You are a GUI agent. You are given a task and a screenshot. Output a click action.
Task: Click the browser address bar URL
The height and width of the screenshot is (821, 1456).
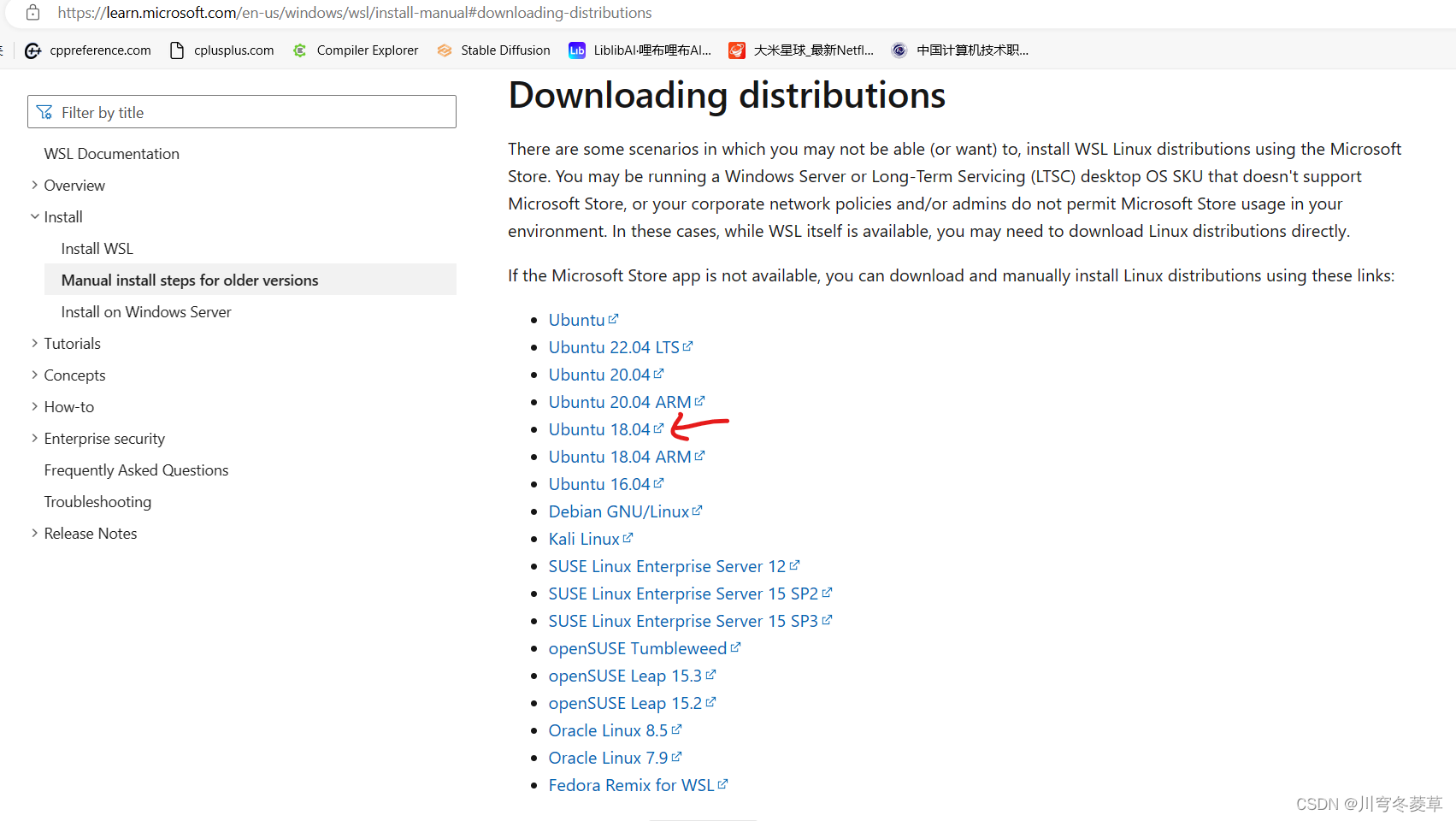click(355, 13)
